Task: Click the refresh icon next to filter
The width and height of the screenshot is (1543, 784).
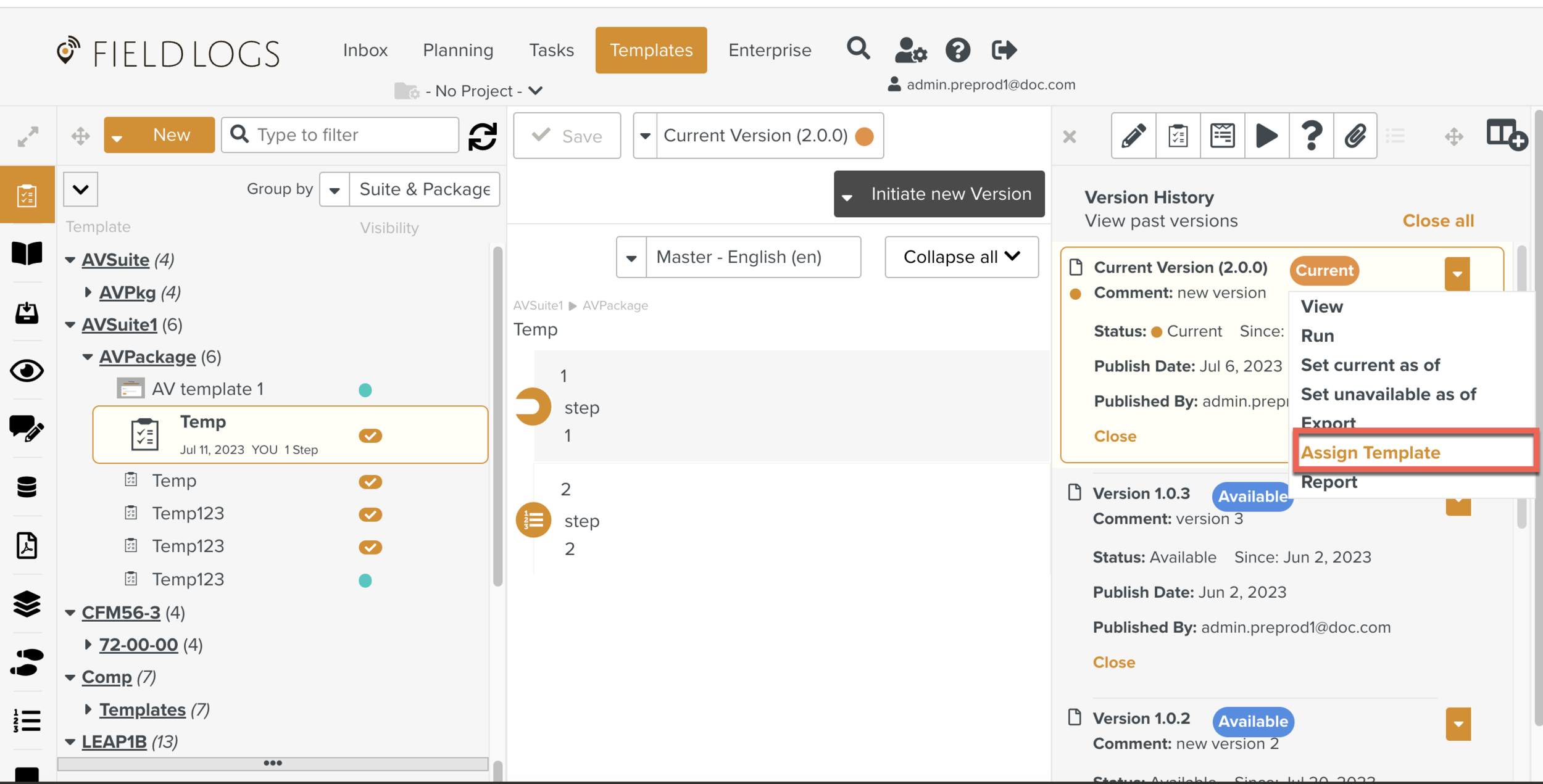Action: point(483,136)
